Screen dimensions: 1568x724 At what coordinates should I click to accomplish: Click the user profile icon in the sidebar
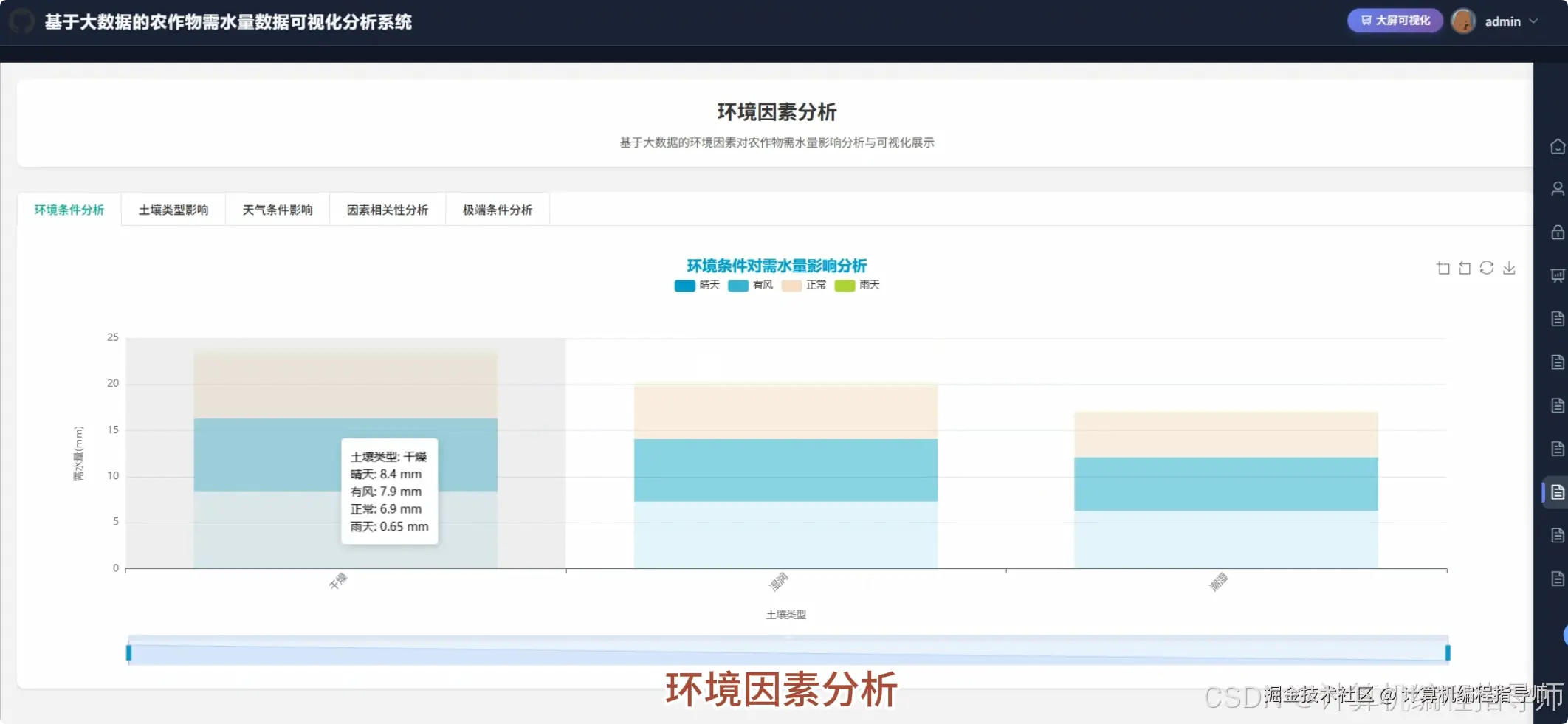[x=1558, y=188]
